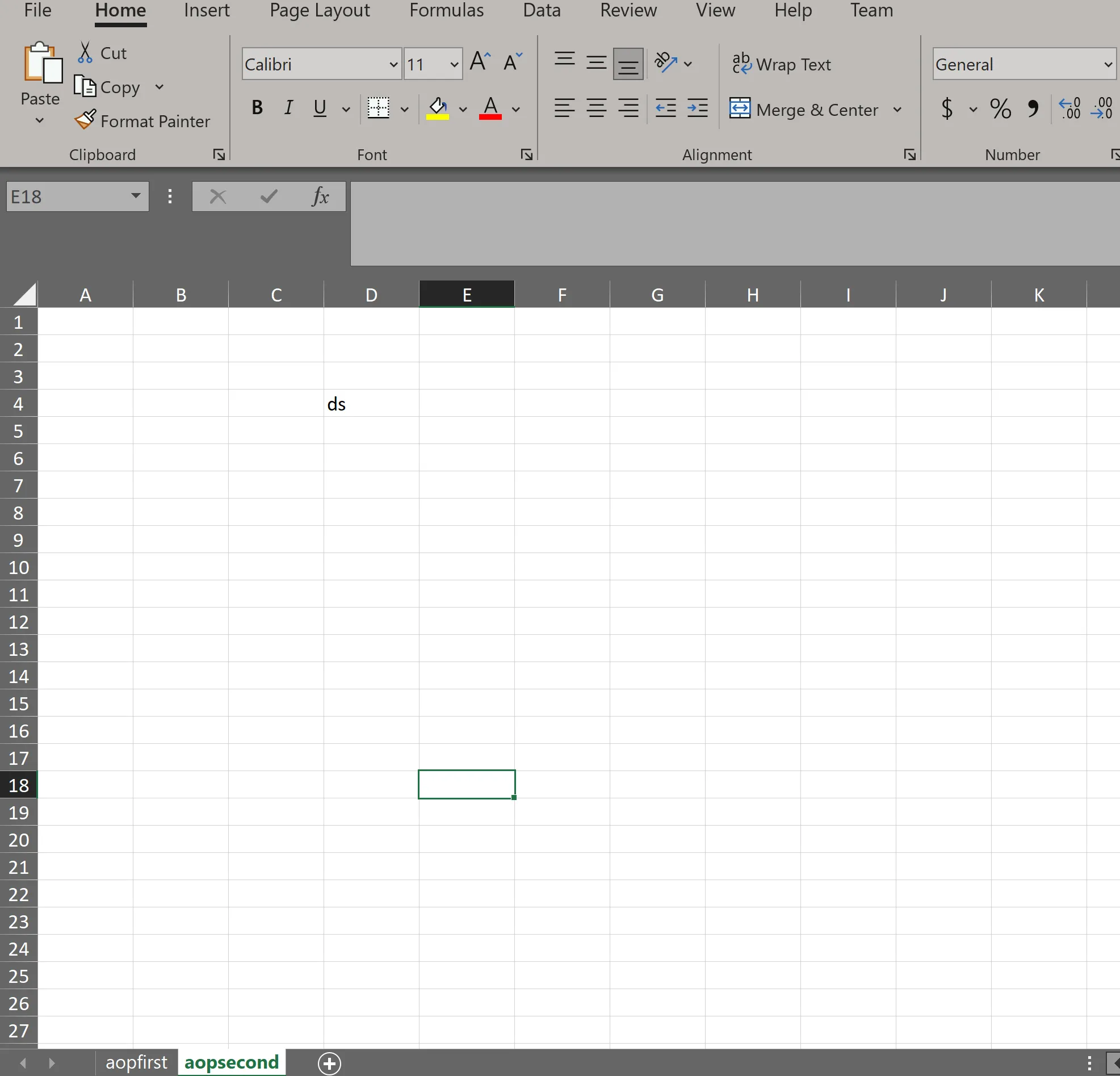Switch to the Page Layout tab

click(320, 10)
